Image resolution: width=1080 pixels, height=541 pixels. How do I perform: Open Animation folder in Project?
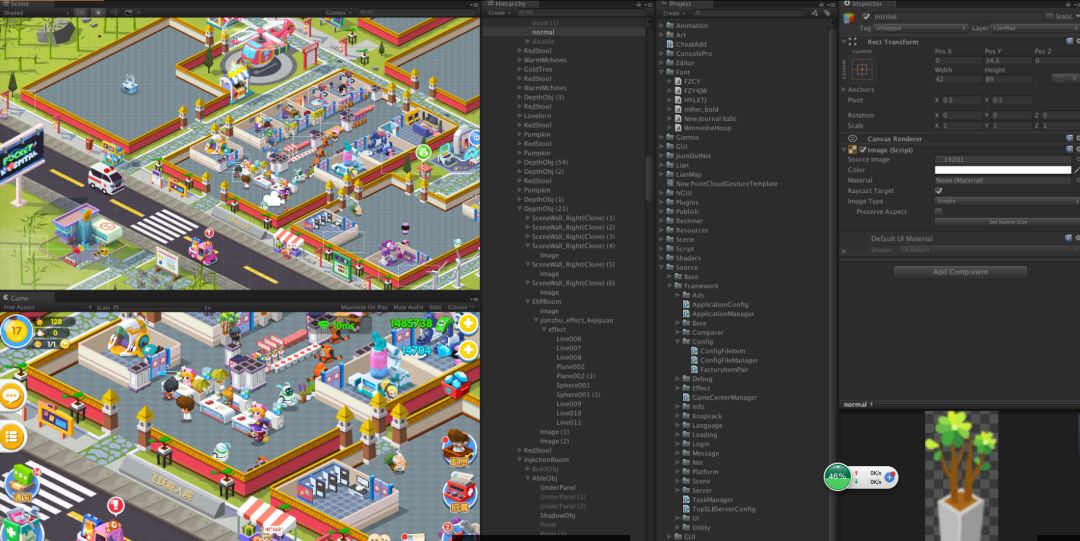click(x=692, y=25)
